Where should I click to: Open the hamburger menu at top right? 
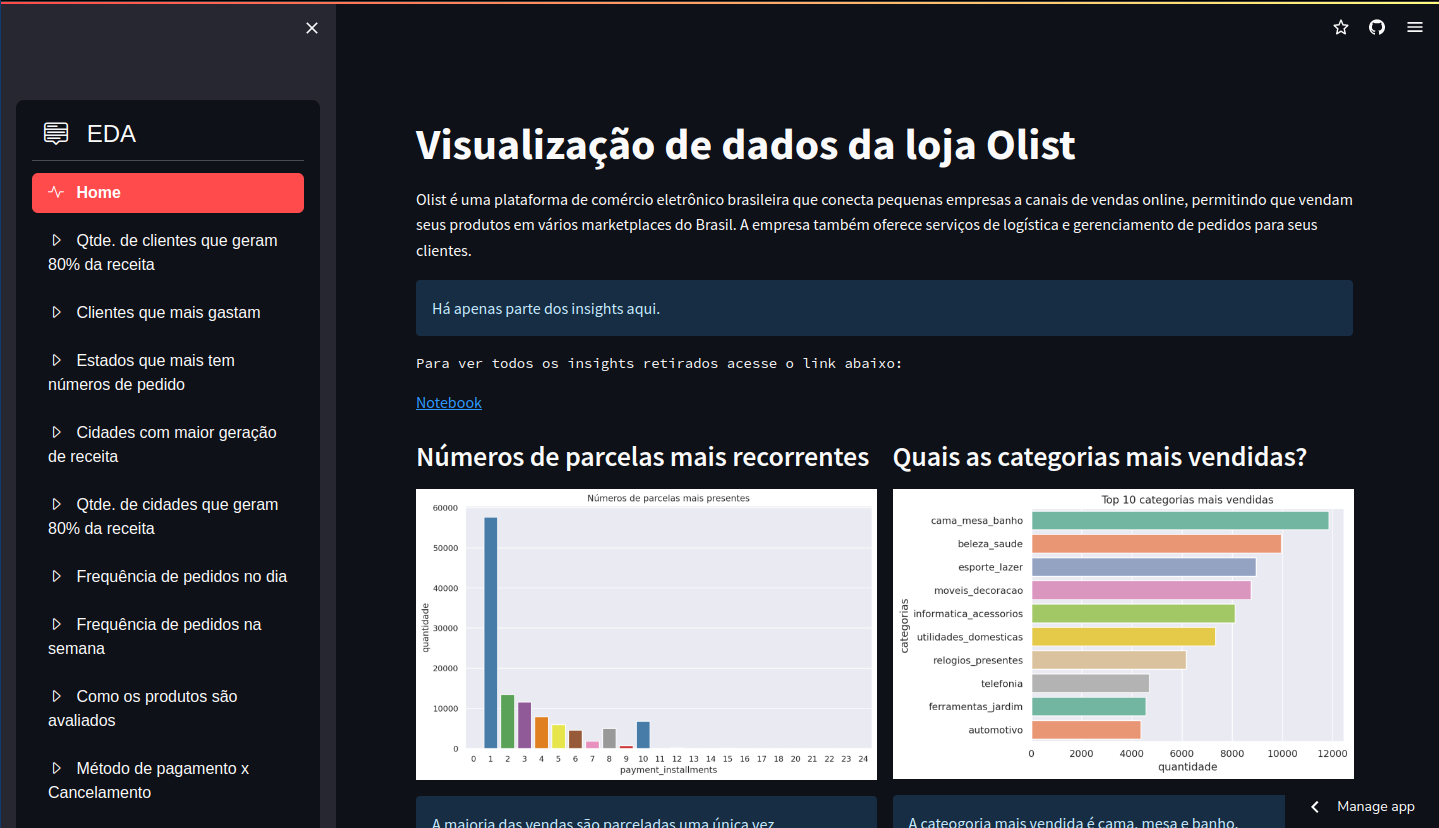click(1415, 27)
